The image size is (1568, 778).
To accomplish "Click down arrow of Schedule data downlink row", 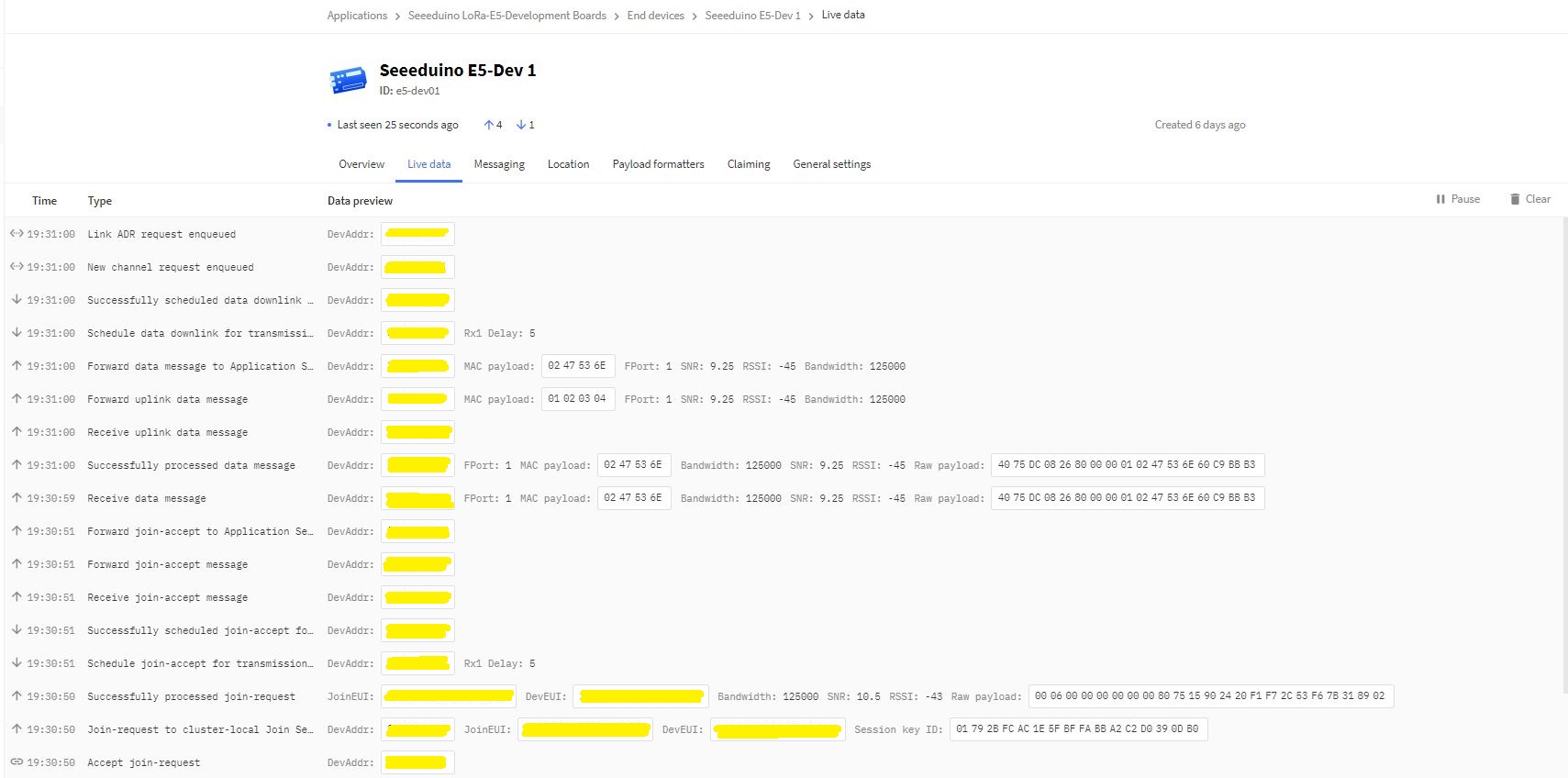I will click(x=17, y=333).
